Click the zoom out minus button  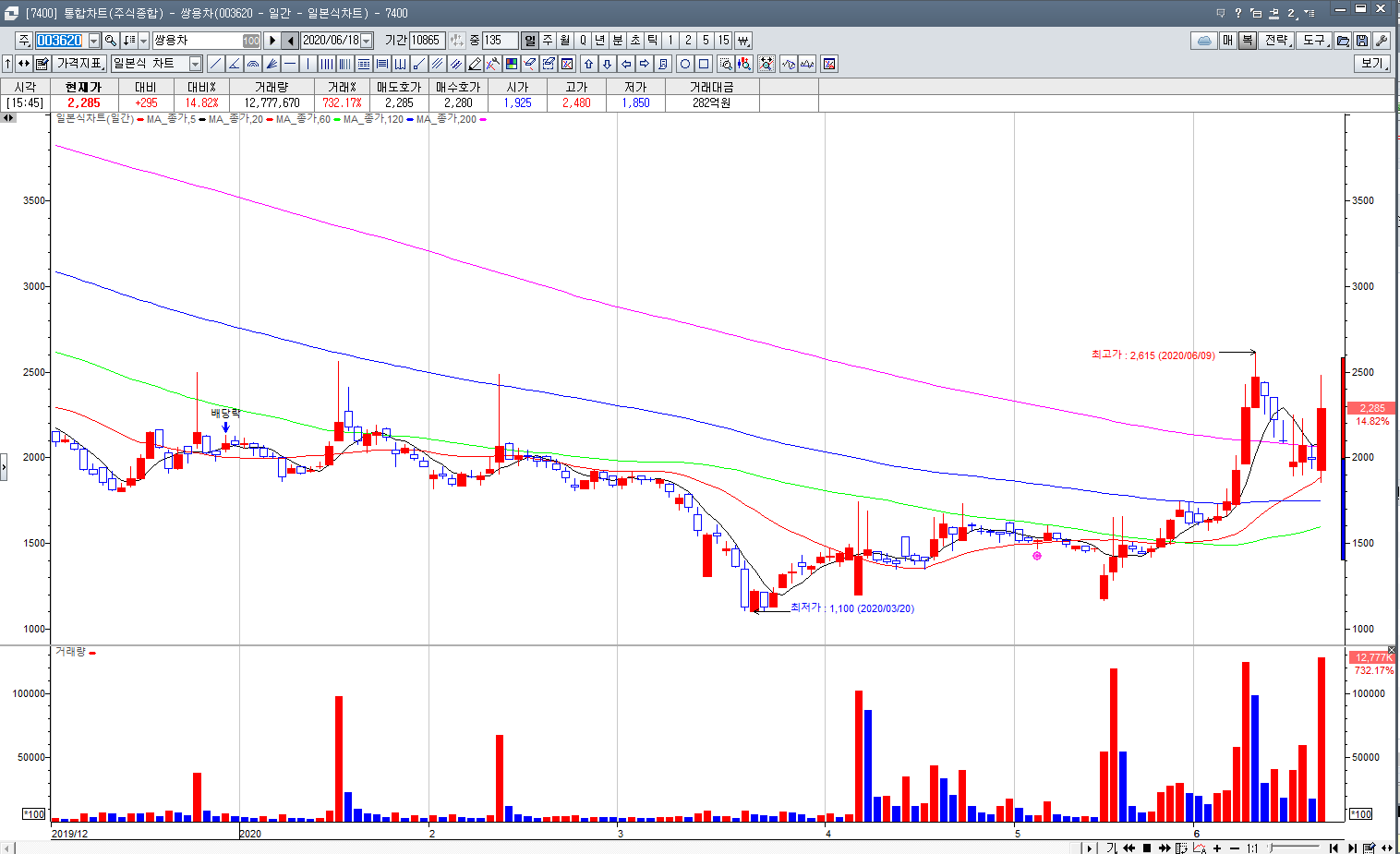pos(1235,848)
